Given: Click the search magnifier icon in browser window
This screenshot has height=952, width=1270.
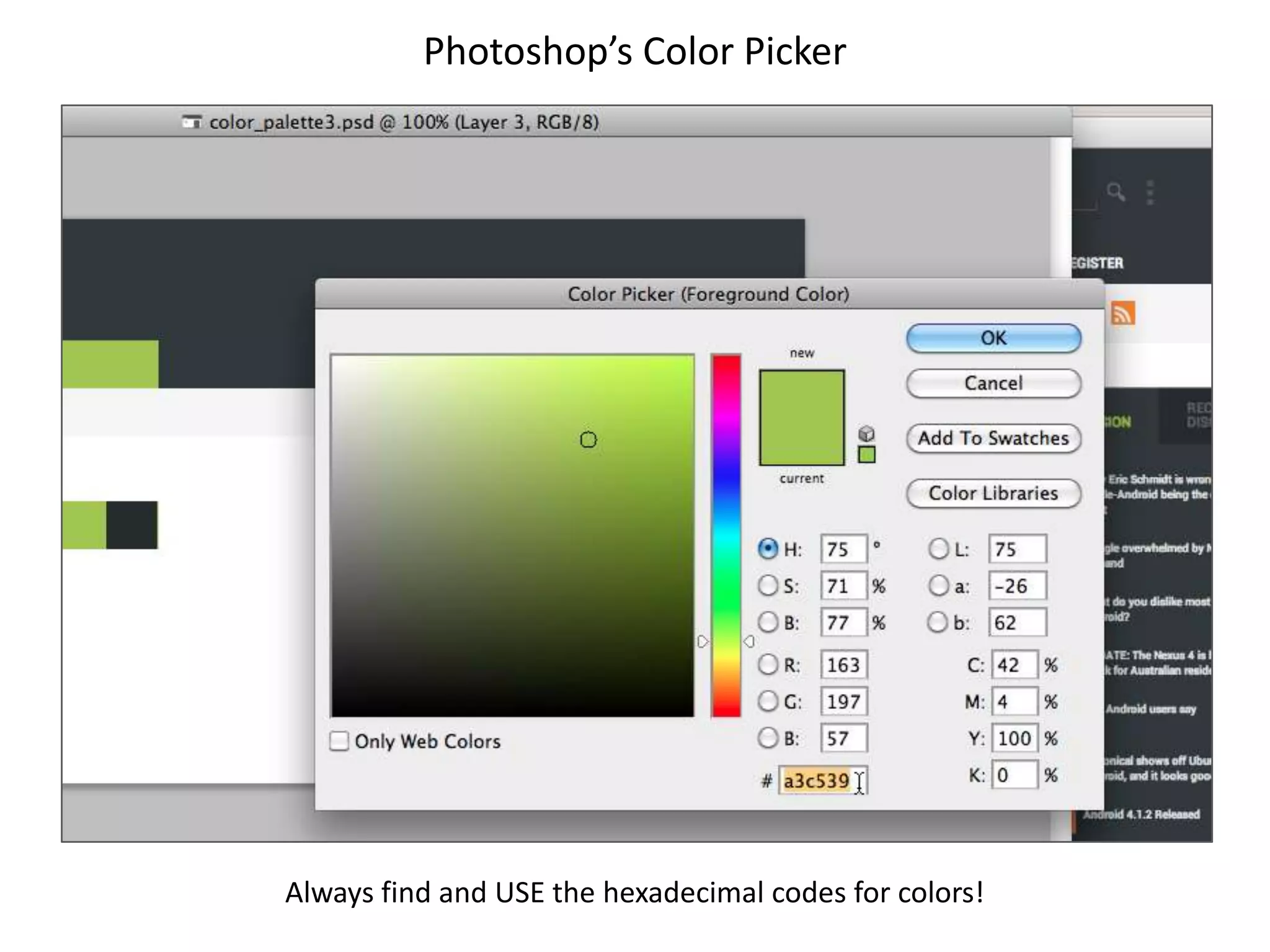Looking at the screenshot, I should (1116, 192).
